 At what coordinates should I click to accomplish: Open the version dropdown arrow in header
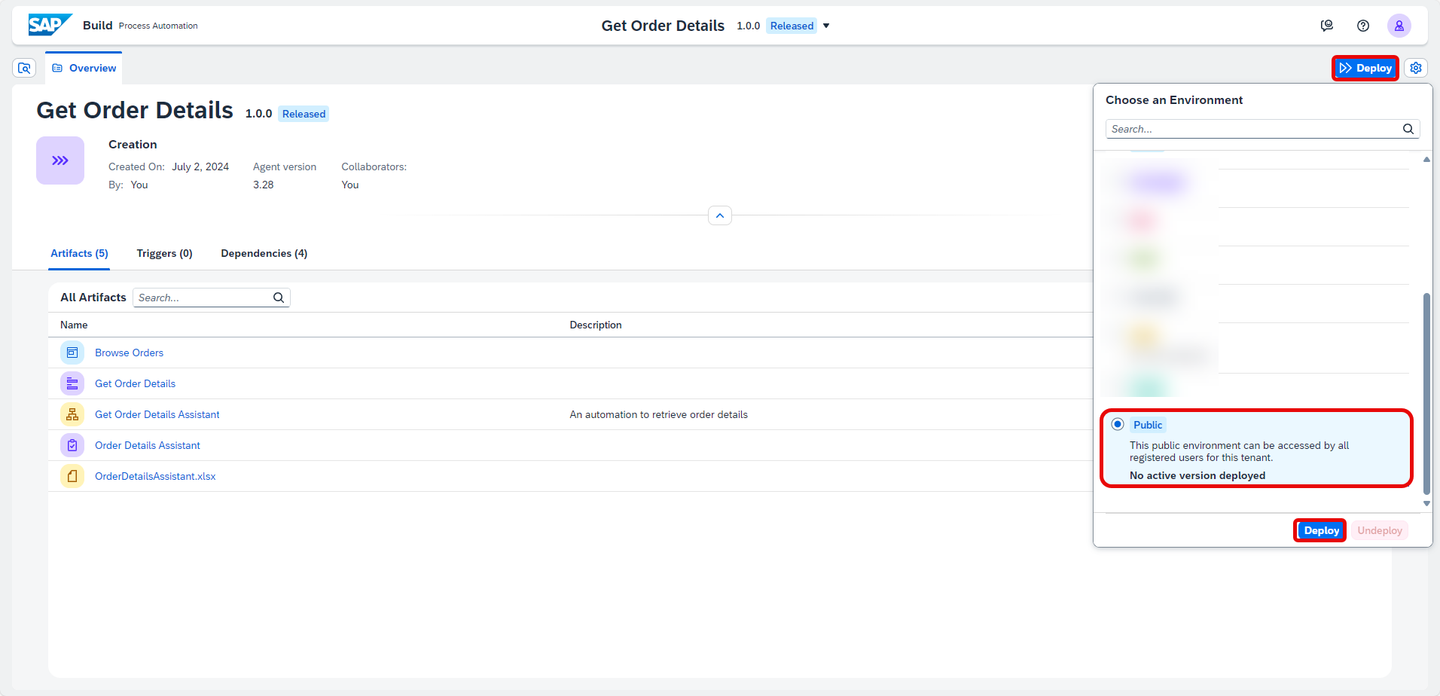pos(826,26)
